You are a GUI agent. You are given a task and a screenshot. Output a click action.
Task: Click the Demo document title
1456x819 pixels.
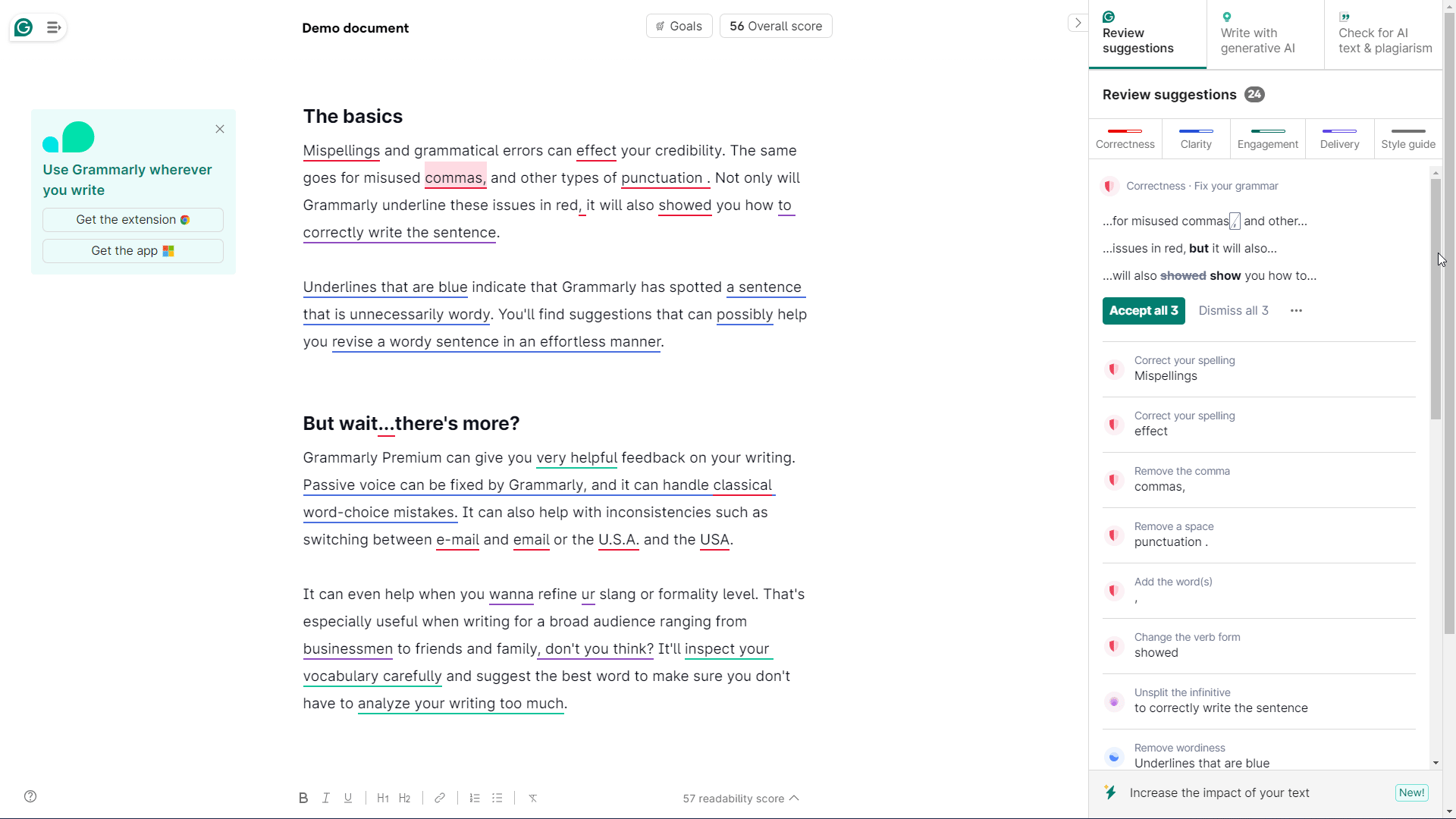pyautogui.click(x=355, y=28)
